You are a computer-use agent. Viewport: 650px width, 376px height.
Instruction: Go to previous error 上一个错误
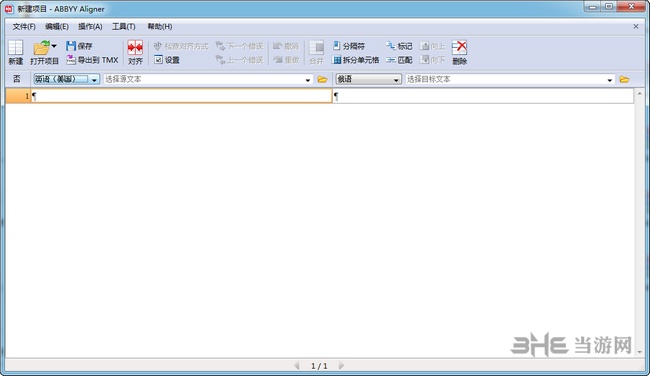(239, 60)
